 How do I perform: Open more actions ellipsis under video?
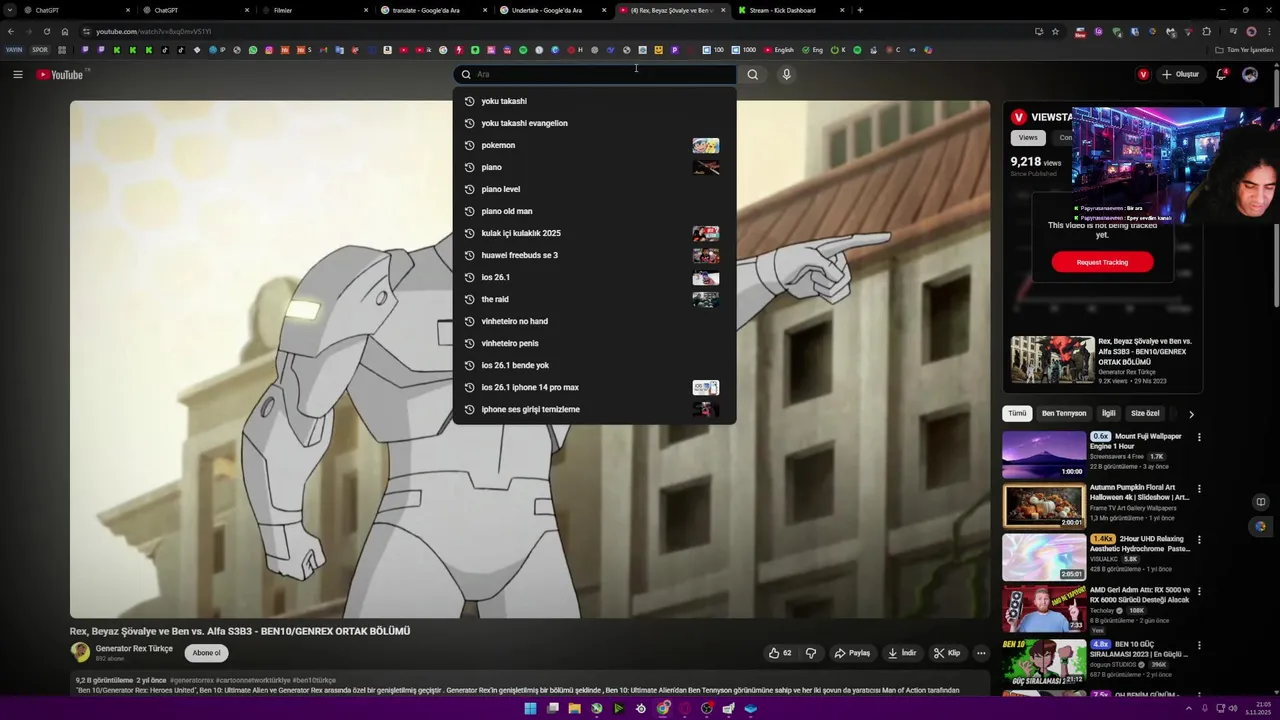(x=981, y=653)
